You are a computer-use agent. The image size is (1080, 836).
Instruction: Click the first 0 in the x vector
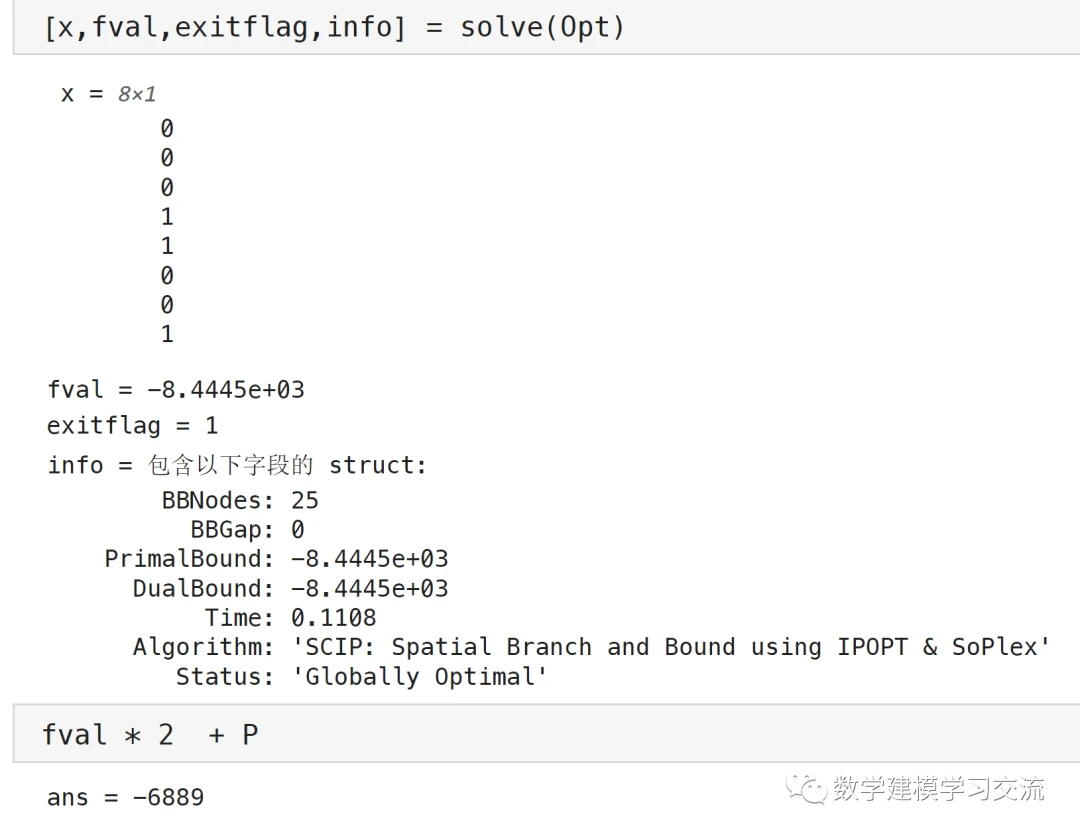[x=167, y=128]
